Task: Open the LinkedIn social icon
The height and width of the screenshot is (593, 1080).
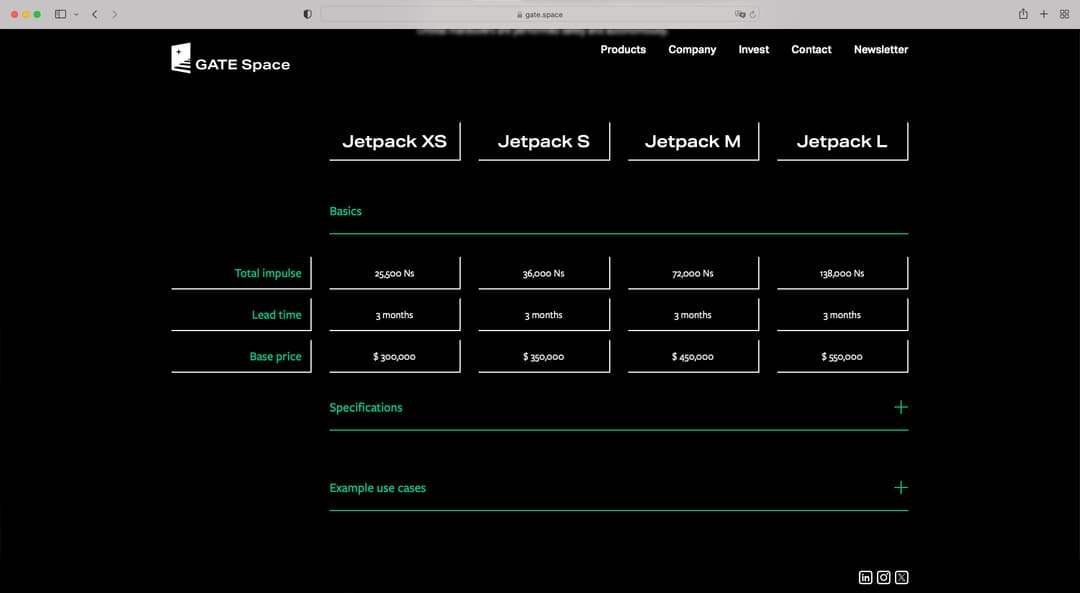Action: [x=865, y=577]
